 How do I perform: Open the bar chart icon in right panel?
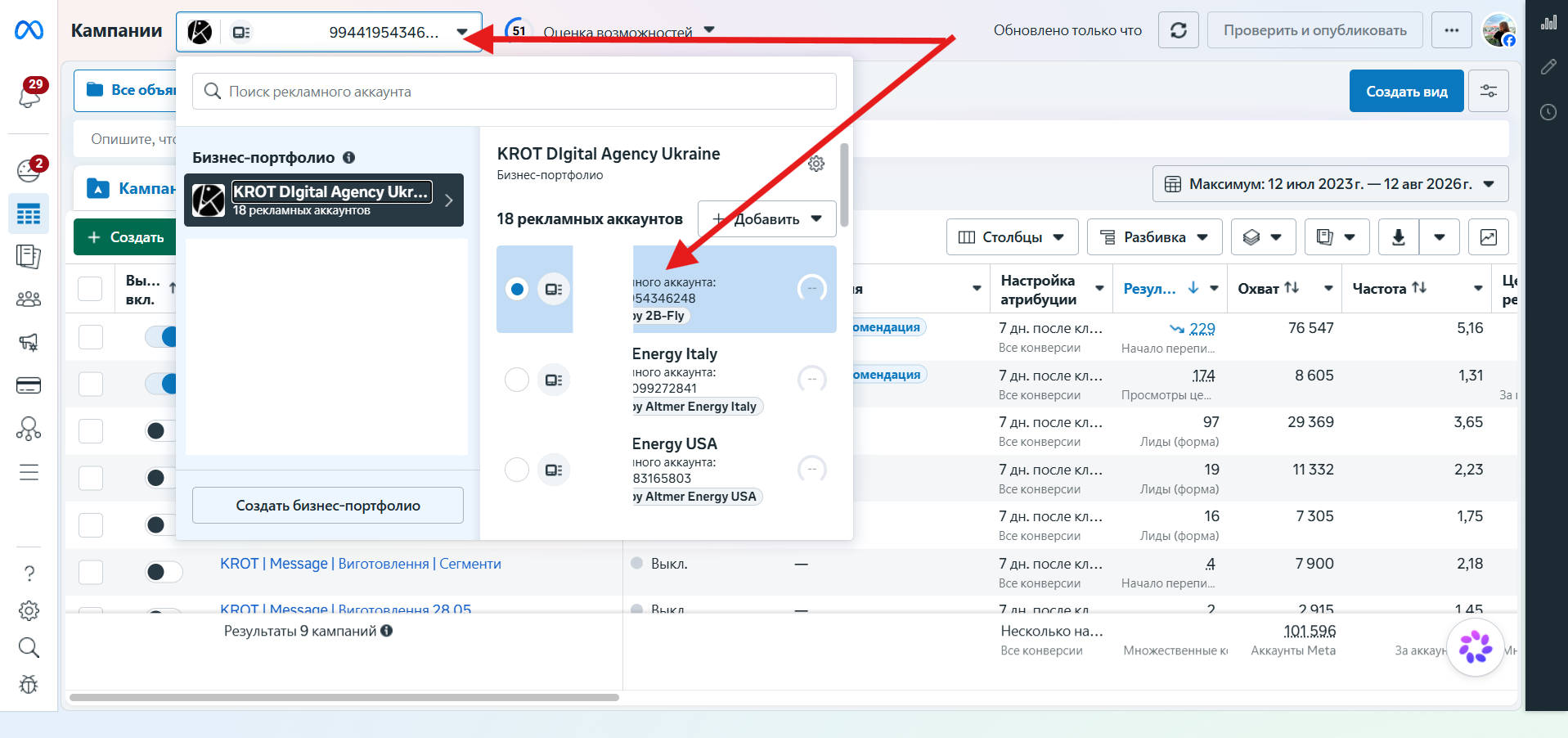click(x=1548, y=23)
